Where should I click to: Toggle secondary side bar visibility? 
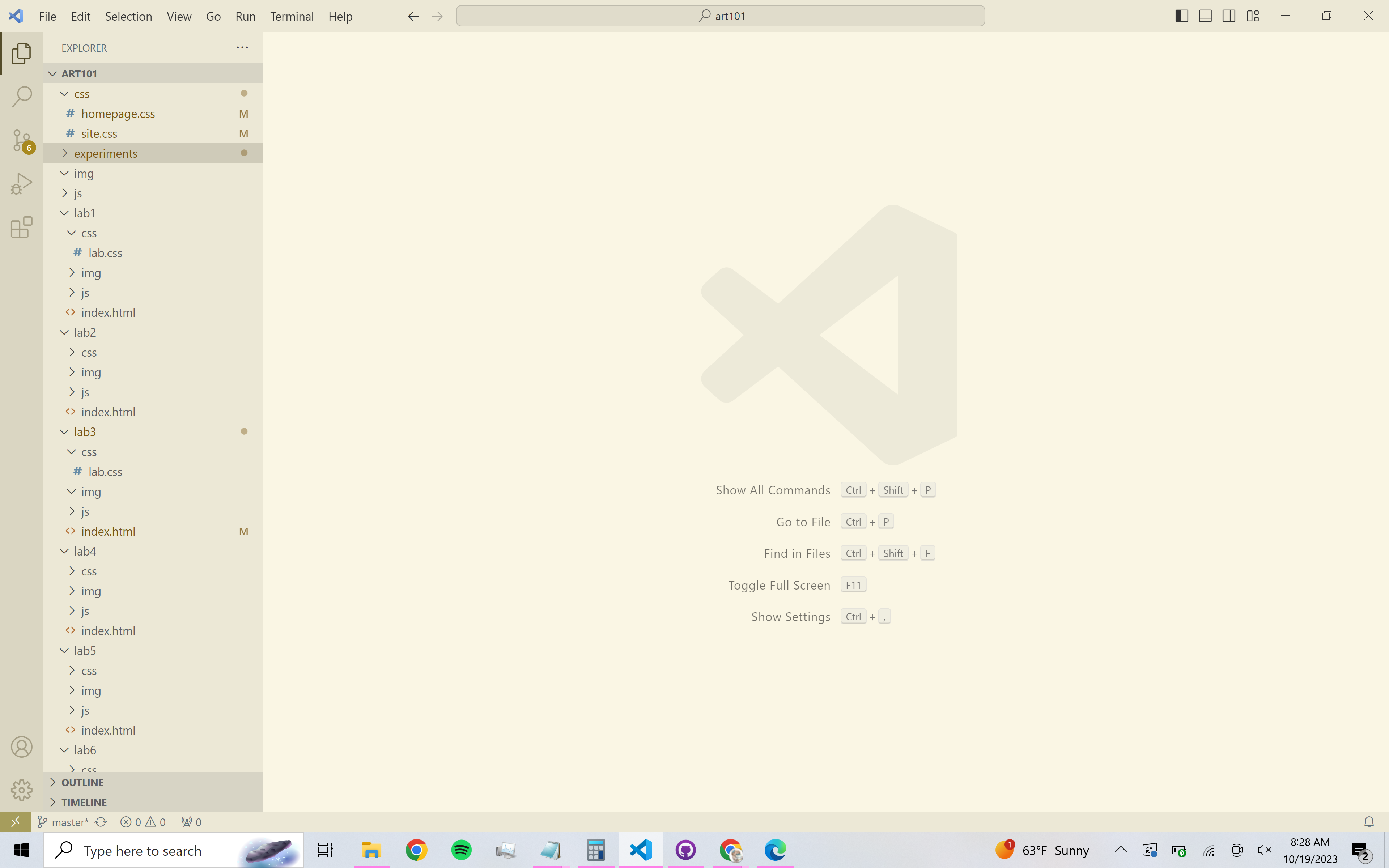point(1229,16)
